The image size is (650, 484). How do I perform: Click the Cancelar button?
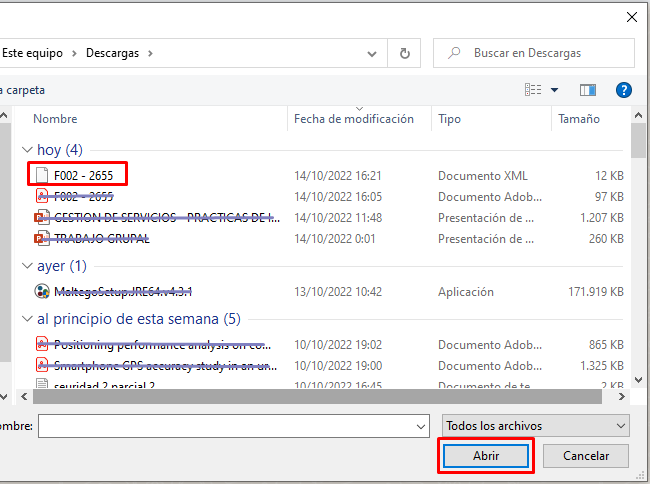[x=586, y=456]
